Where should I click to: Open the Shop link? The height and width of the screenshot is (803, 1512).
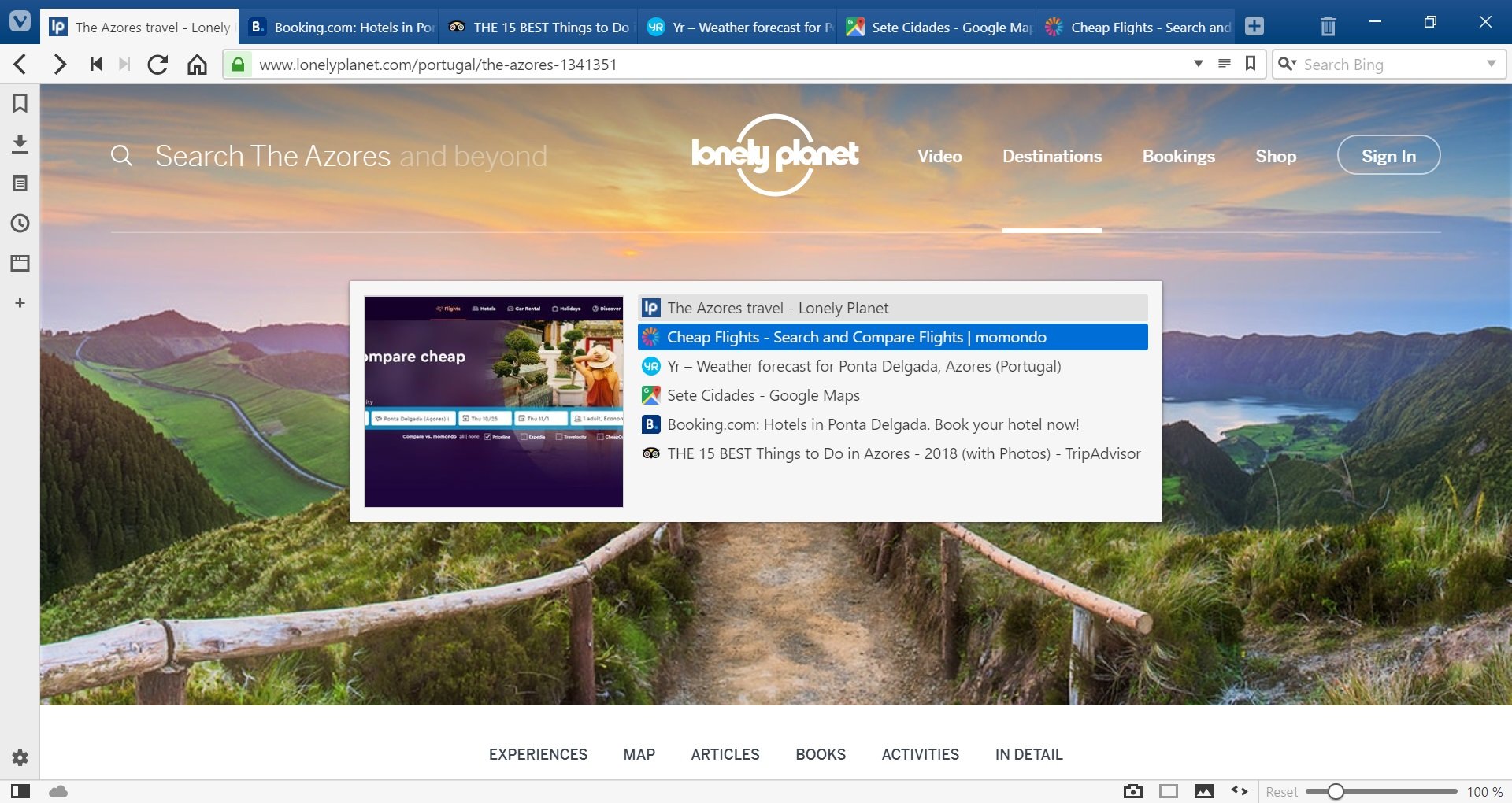pos(1276,156)
